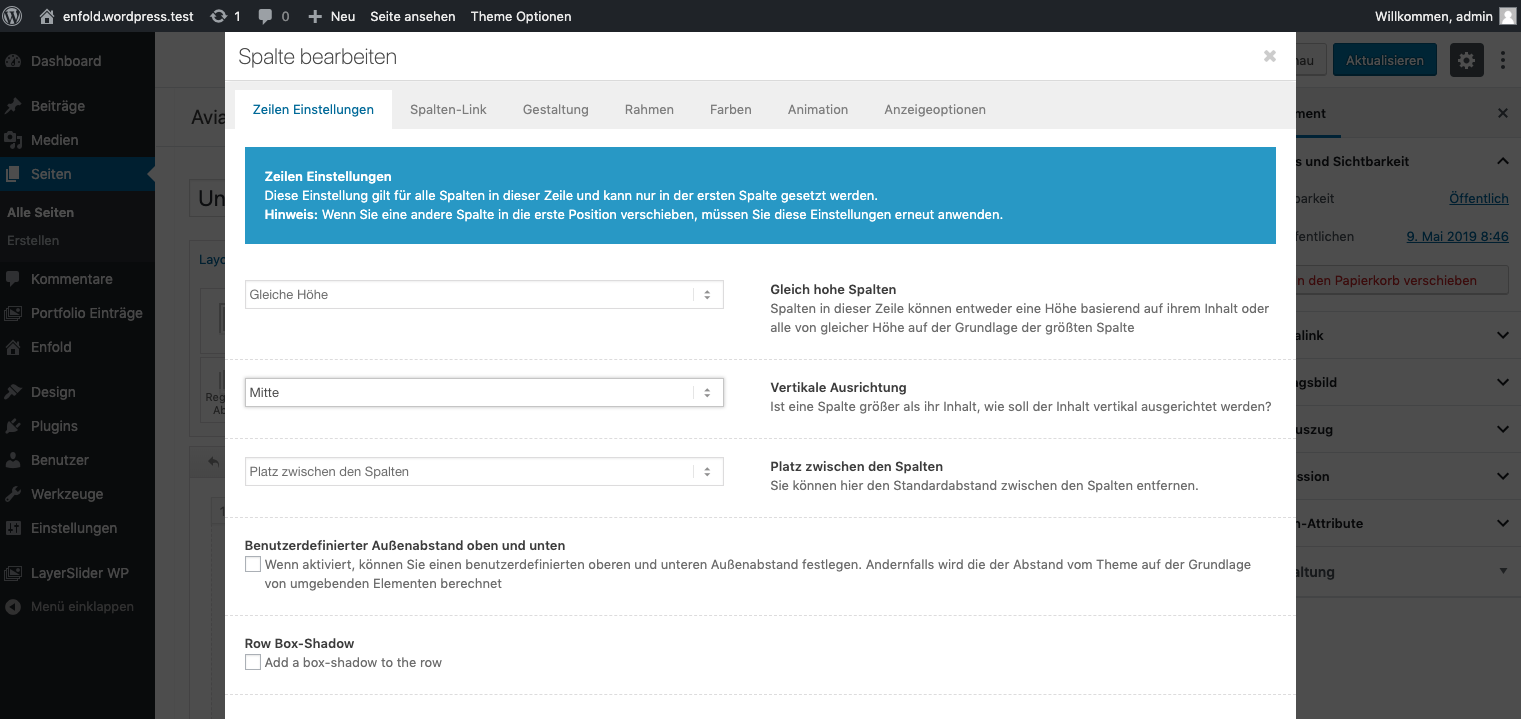This screenshot has height=719, width=1521.
Task: Click the Vertikale Ausrichtung heading
Action: tap(838, 388)
